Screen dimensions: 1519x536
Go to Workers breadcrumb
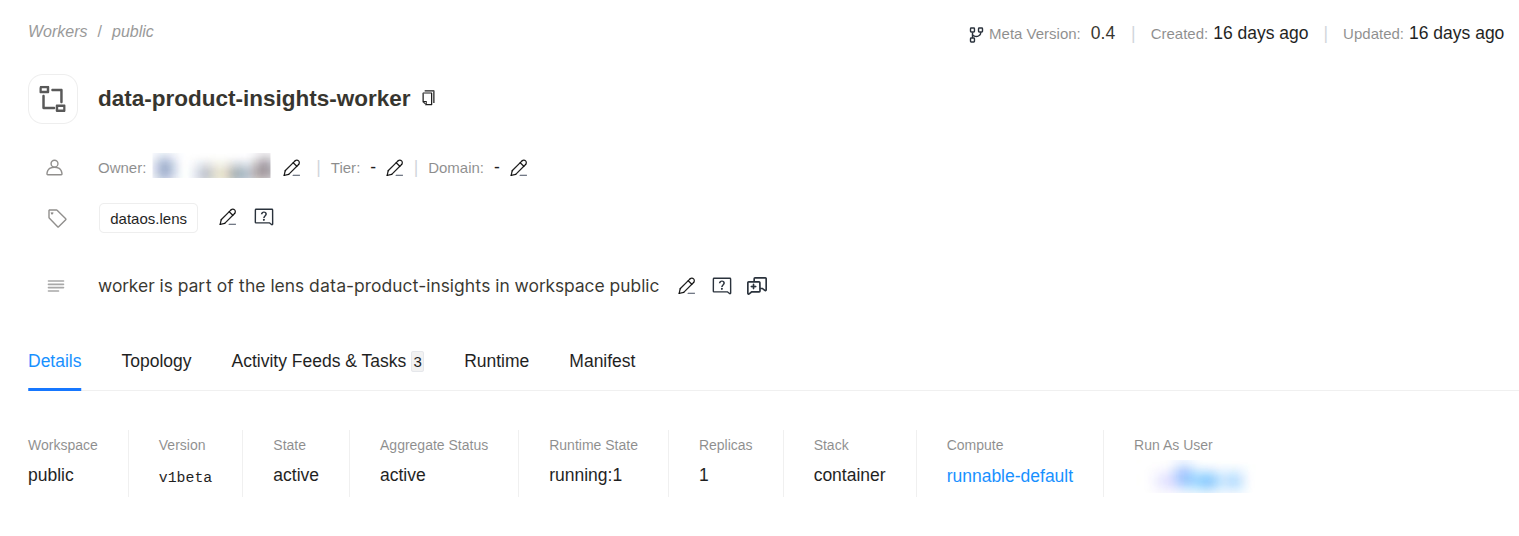[58, 31]
